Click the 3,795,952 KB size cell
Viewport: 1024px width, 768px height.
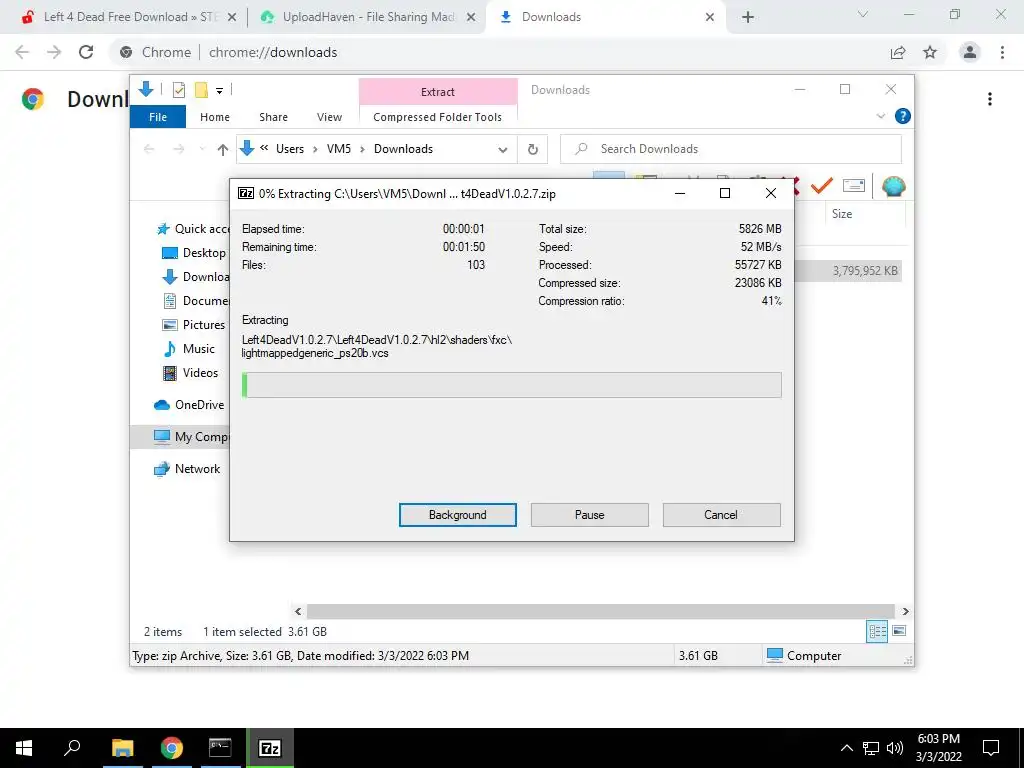[x=865, y=270]
